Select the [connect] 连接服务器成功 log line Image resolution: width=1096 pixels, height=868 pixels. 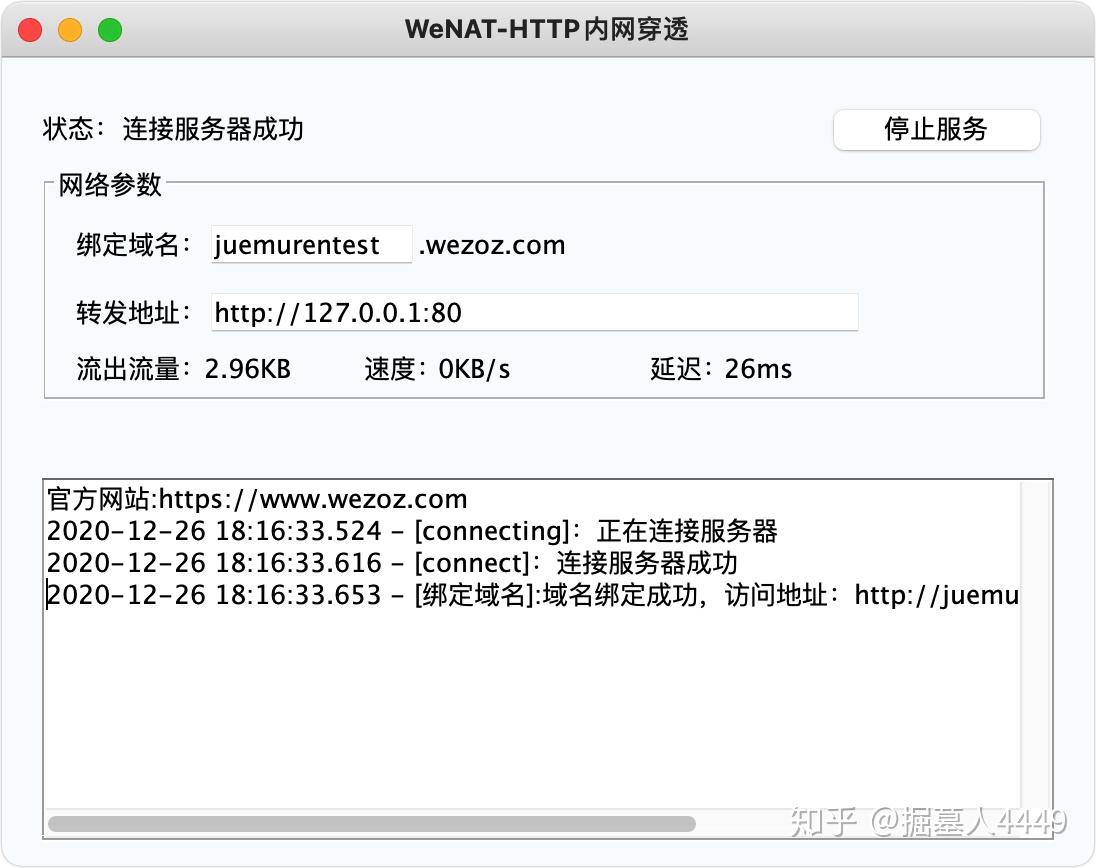coord(391,563)
